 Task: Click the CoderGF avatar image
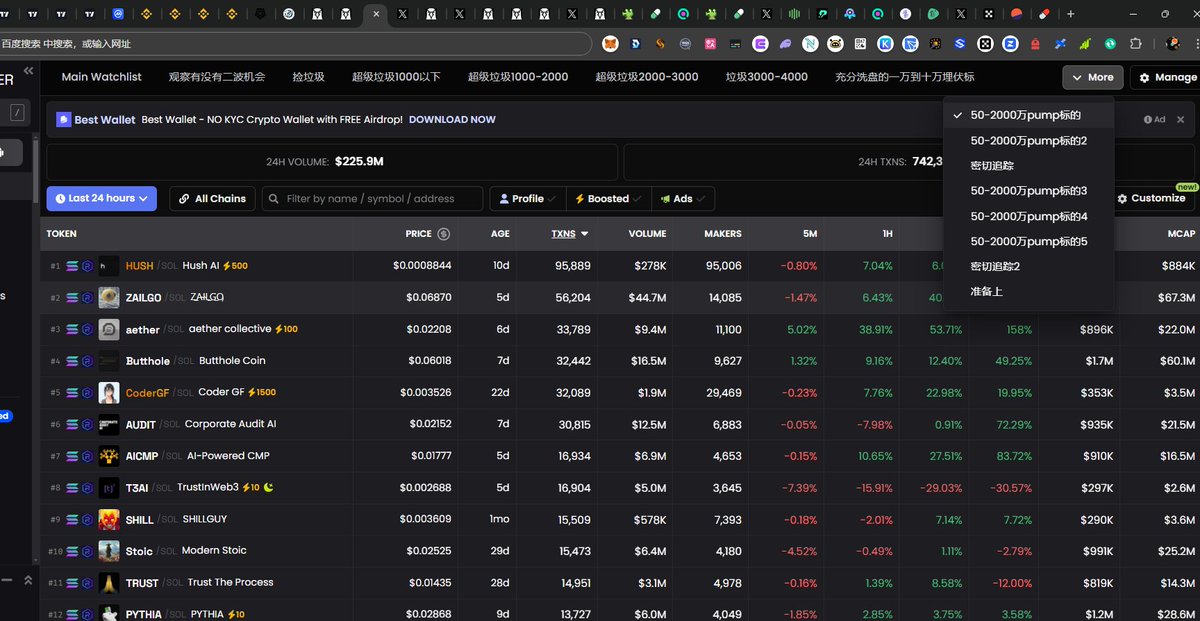point(109,393)
